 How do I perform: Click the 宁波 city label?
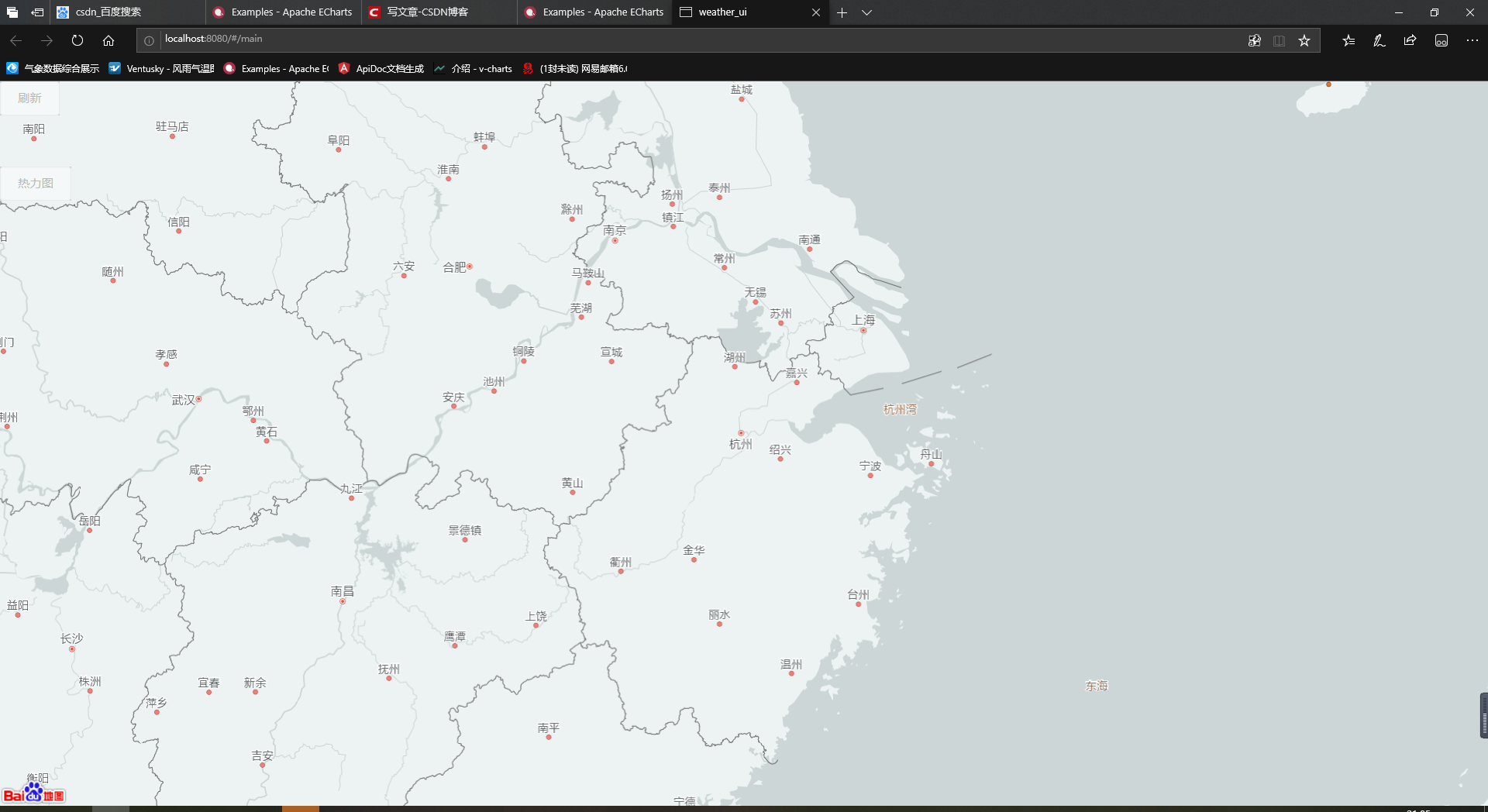coord(870,466)
